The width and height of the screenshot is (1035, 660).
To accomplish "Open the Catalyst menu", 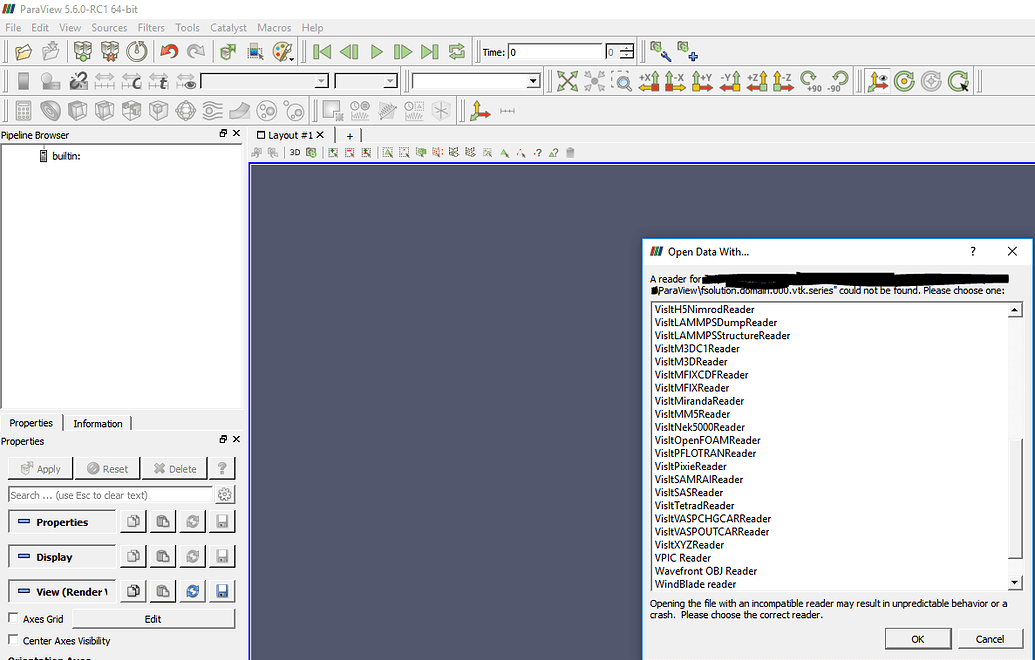I will [x=228, y=28].
